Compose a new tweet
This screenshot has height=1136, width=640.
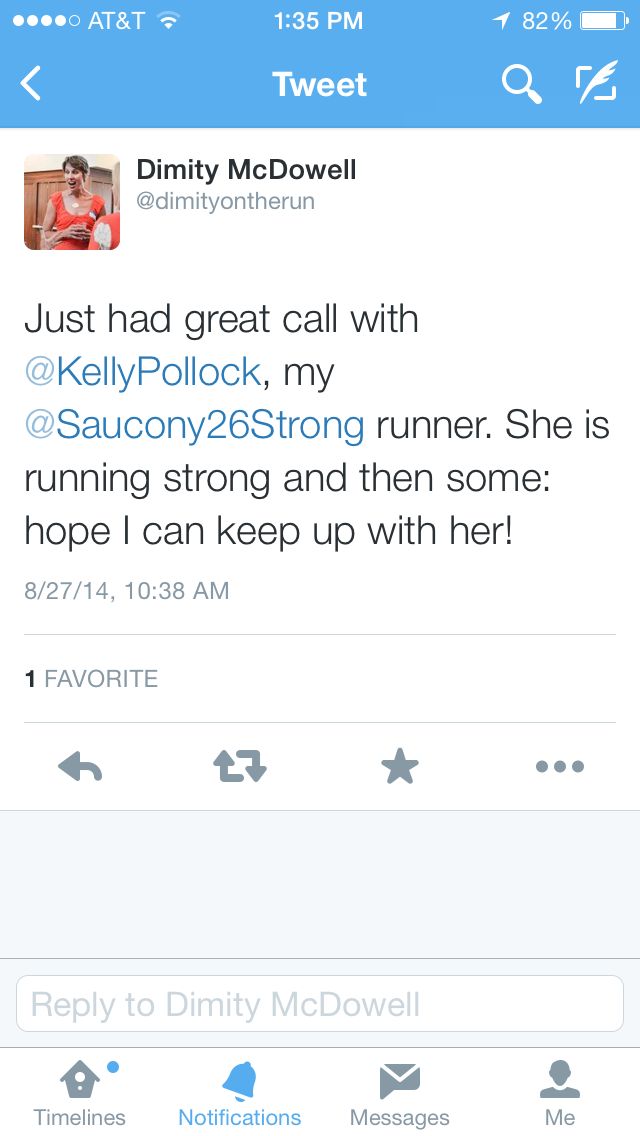click(x=596, y=85)
